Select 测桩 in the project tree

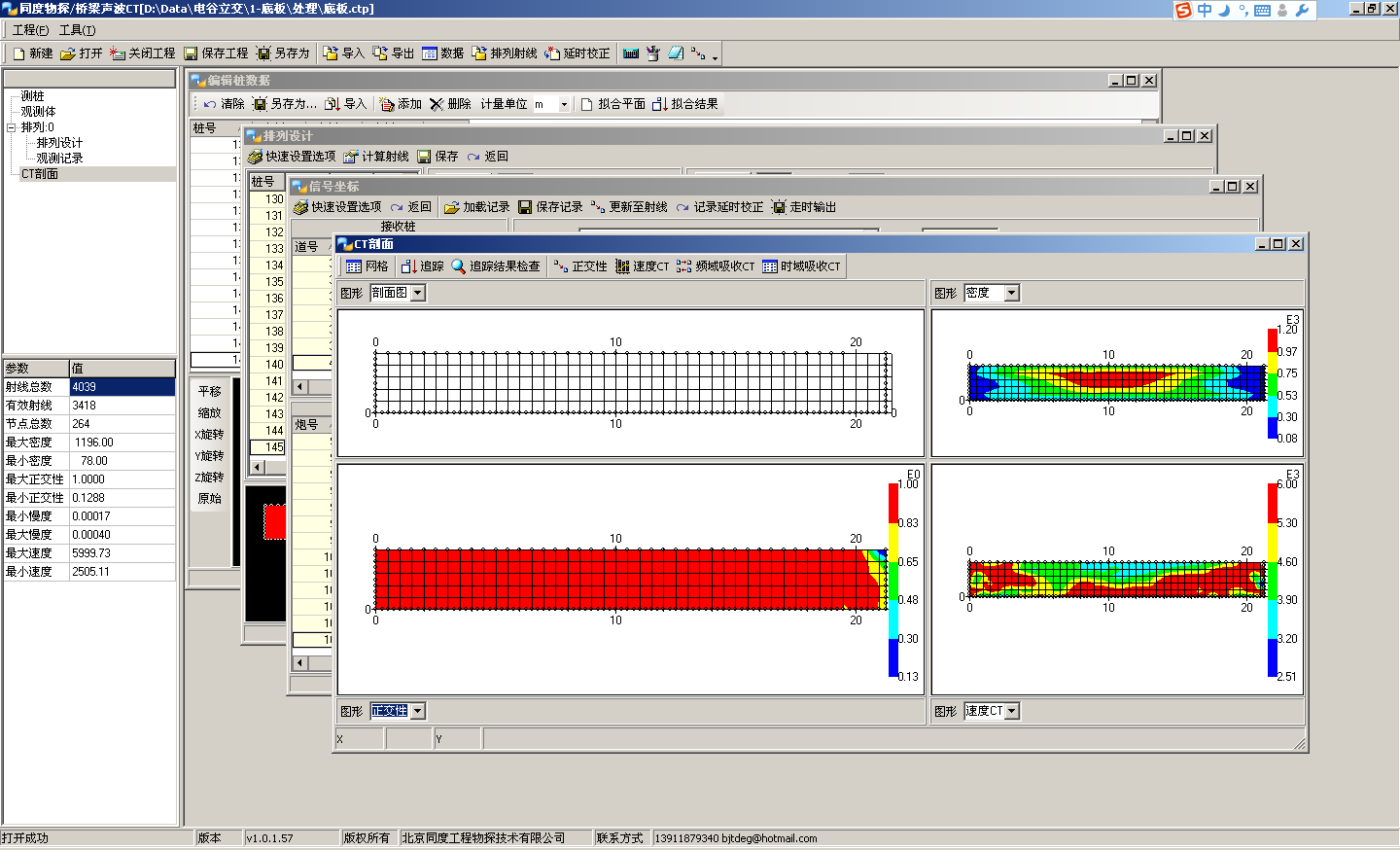point(33,96)
